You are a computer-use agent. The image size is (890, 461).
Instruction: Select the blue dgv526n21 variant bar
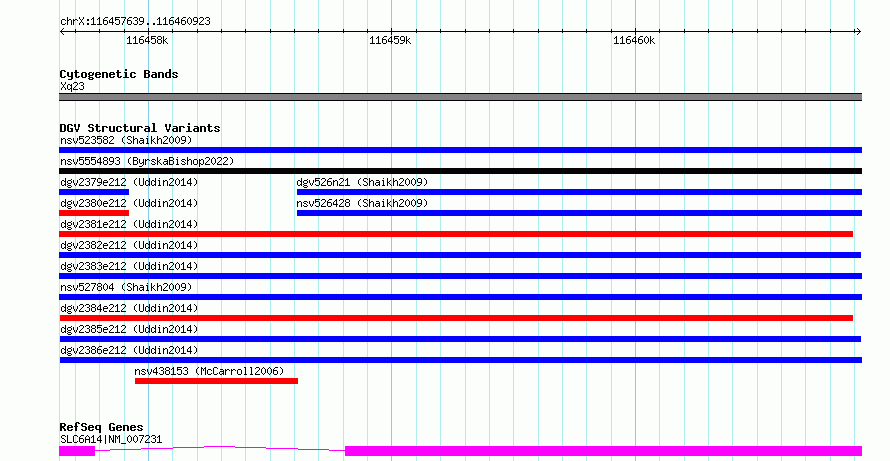pyautogui.click(x=580, y=192)
